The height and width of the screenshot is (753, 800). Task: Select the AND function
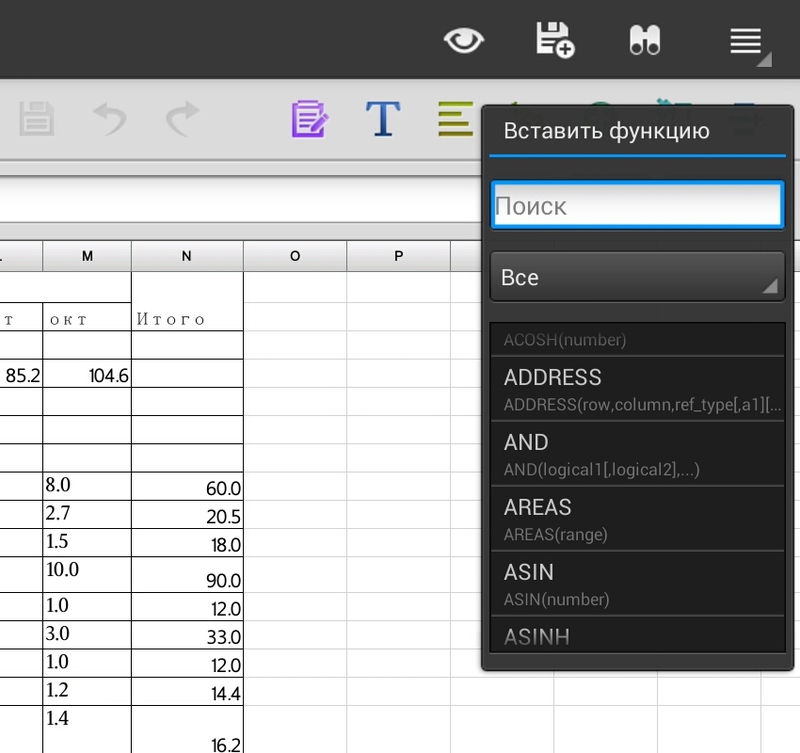tap(637, 454)
